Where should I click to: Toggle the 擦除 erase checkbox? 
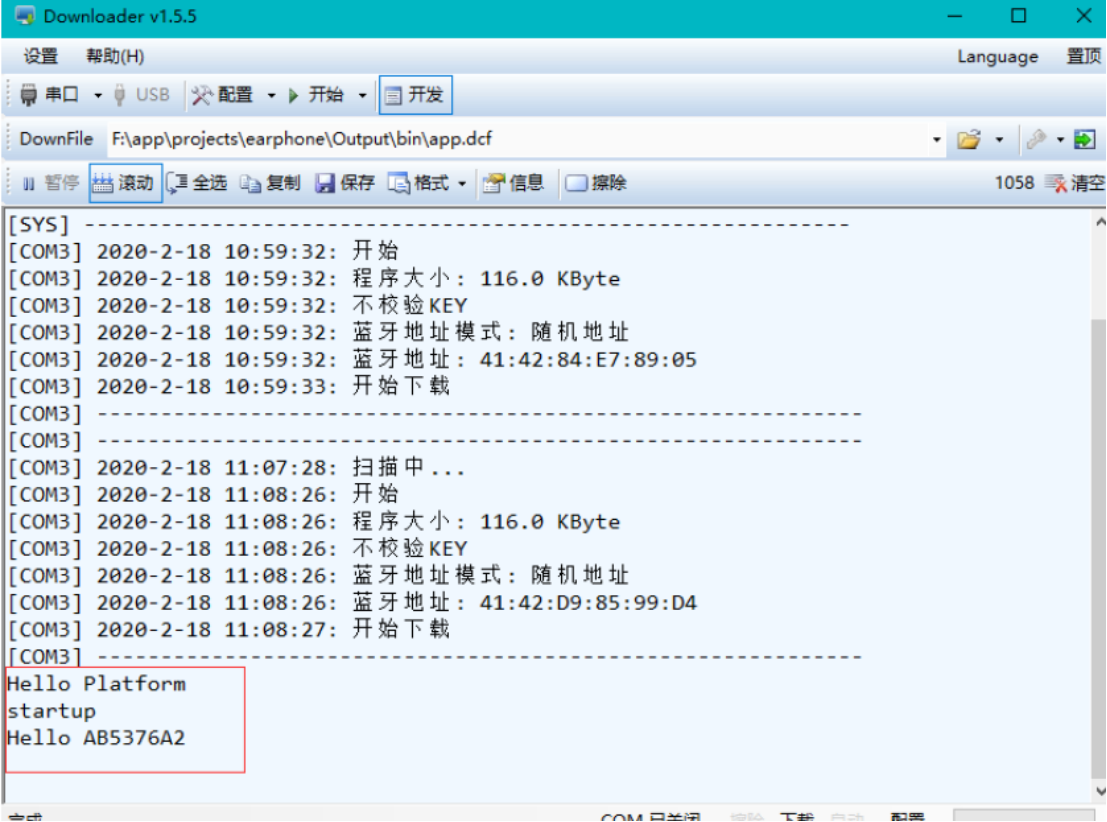(x=597, y=184)
